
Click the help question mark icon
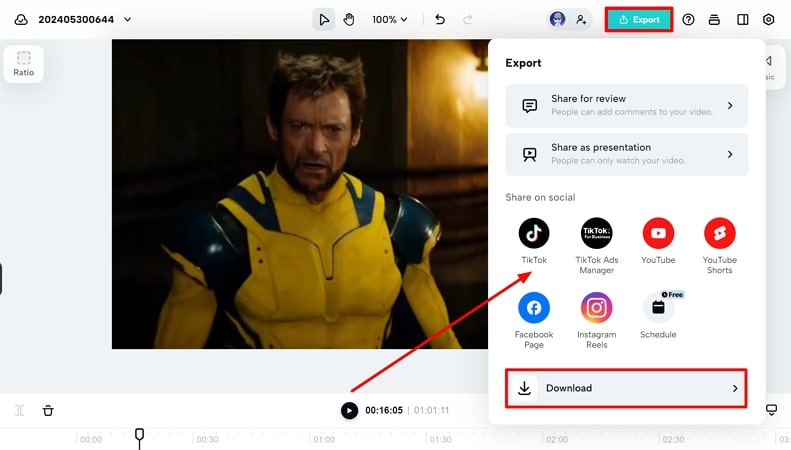688,19
